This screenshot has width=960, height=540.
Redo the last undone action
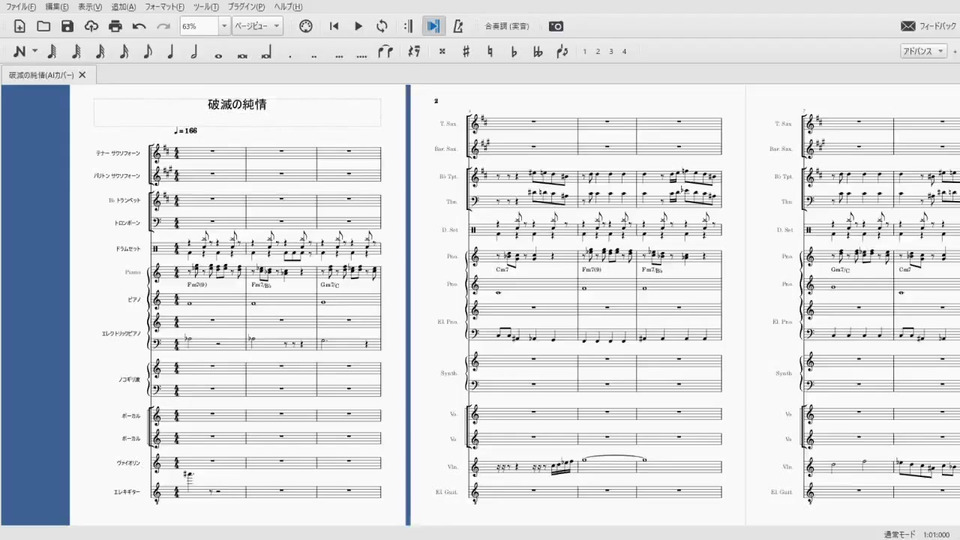click(163, 26)
